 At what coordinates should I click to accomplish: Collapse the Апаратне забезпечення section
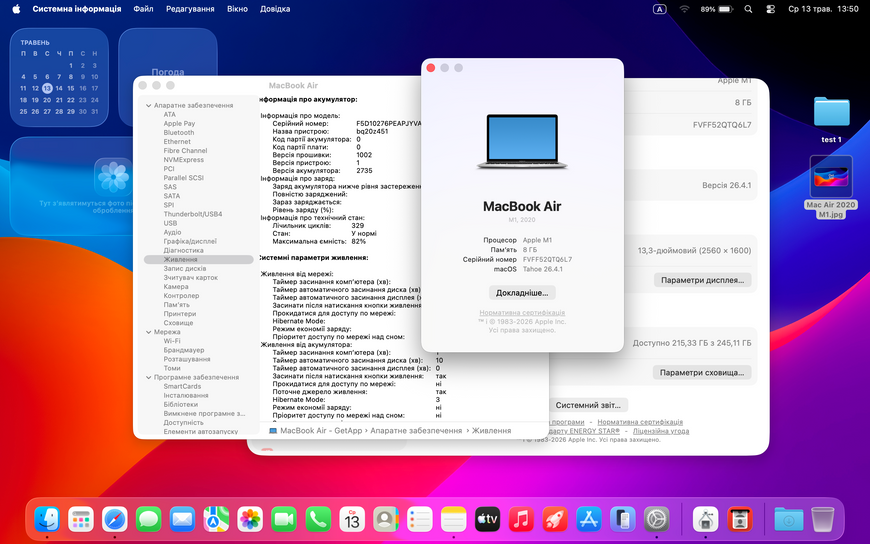tap(148, 105)
